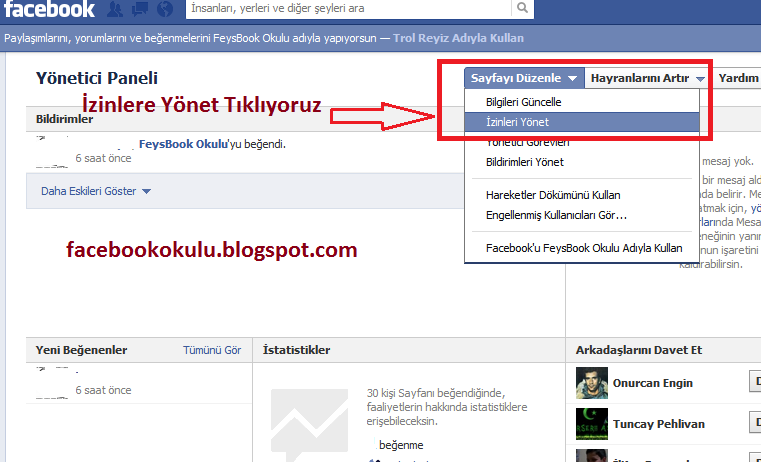This screenshot has height=462, width=761.
Task: Click the Bildirimler section header
Action: coord(65,119)
